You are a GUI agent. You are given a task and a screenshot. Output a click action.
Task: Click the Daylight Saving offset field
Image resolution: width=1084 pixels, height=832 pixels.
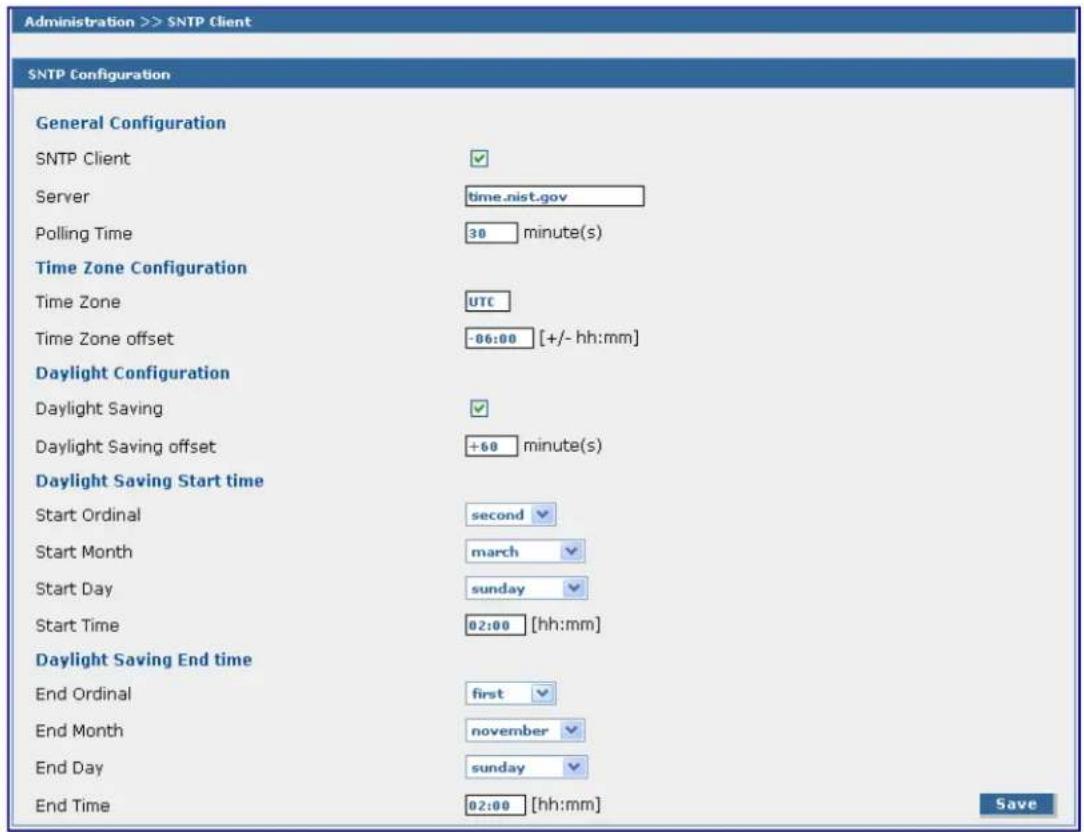(491, 446)
